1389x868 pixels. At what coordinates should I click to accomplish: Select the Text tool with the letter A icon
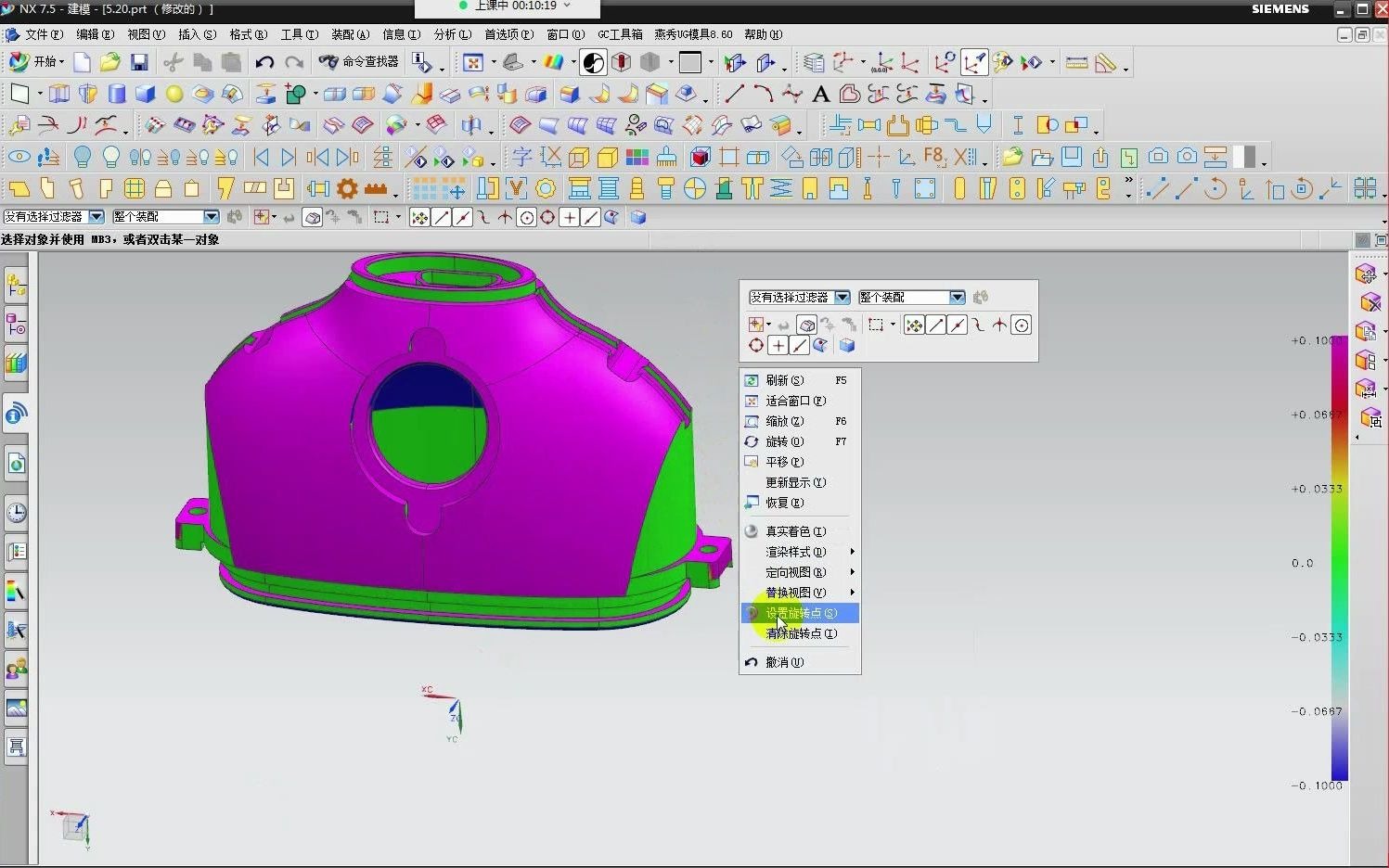820,94
